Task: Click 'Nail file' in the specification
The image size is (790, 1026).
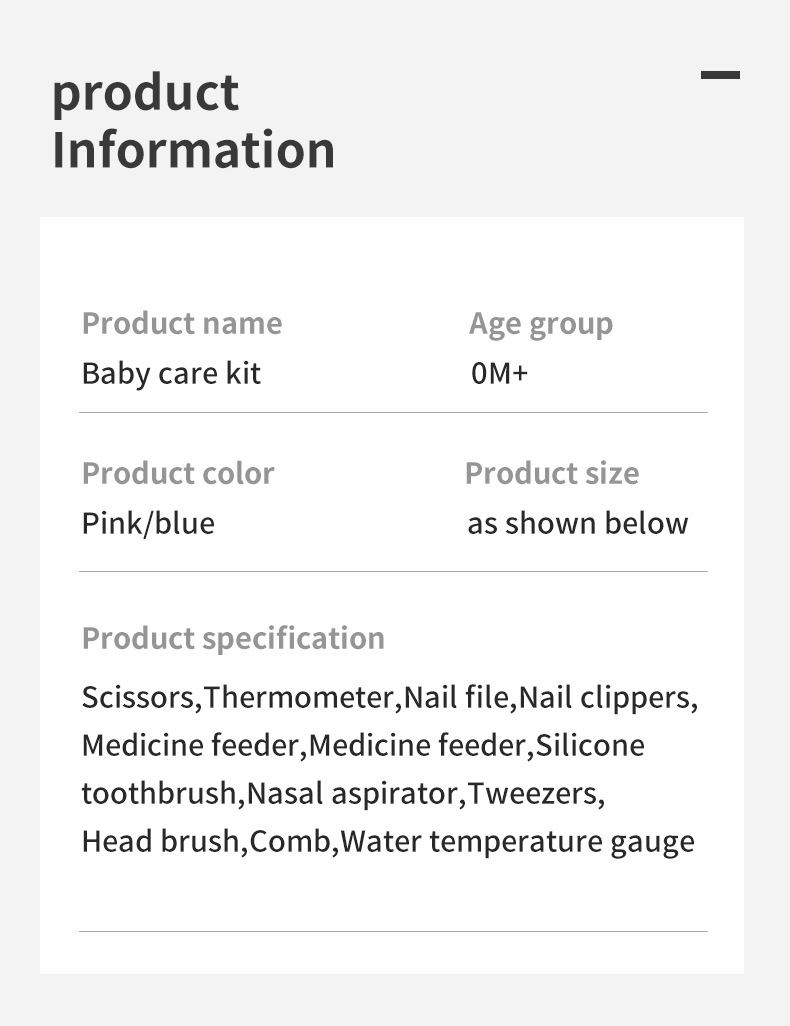Action: coord(456,698)
